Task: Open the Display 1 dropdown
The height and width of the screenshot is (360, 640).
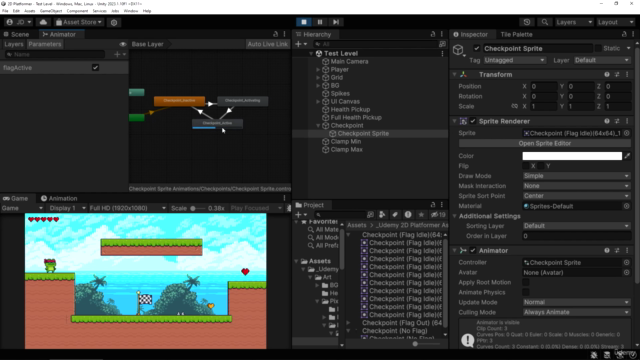Action: click(x=67, y=208)
